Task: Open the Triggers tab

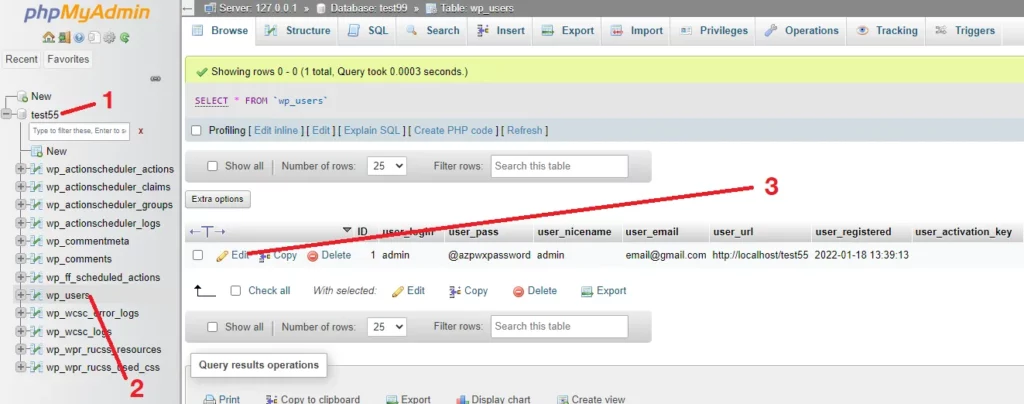Action: pyautogui.click(x=965, y=31)
